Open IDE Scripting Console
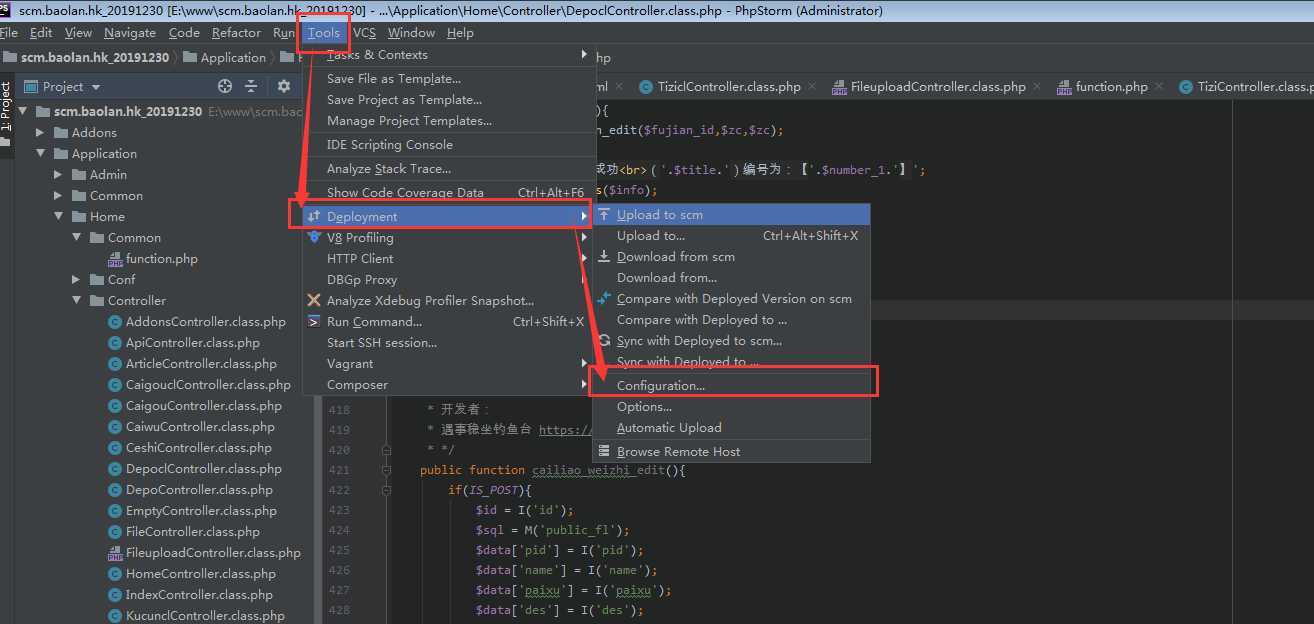 click(x=447, y=145)
